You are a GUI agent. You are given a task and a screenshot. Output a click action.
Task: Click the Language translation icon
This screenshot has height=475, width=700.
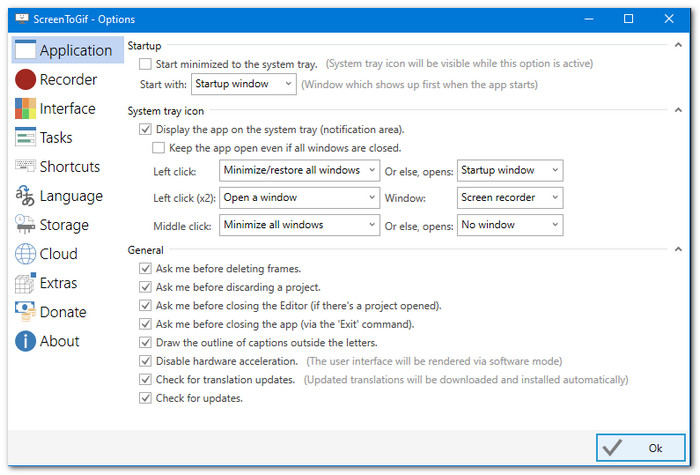click(25, 196)
